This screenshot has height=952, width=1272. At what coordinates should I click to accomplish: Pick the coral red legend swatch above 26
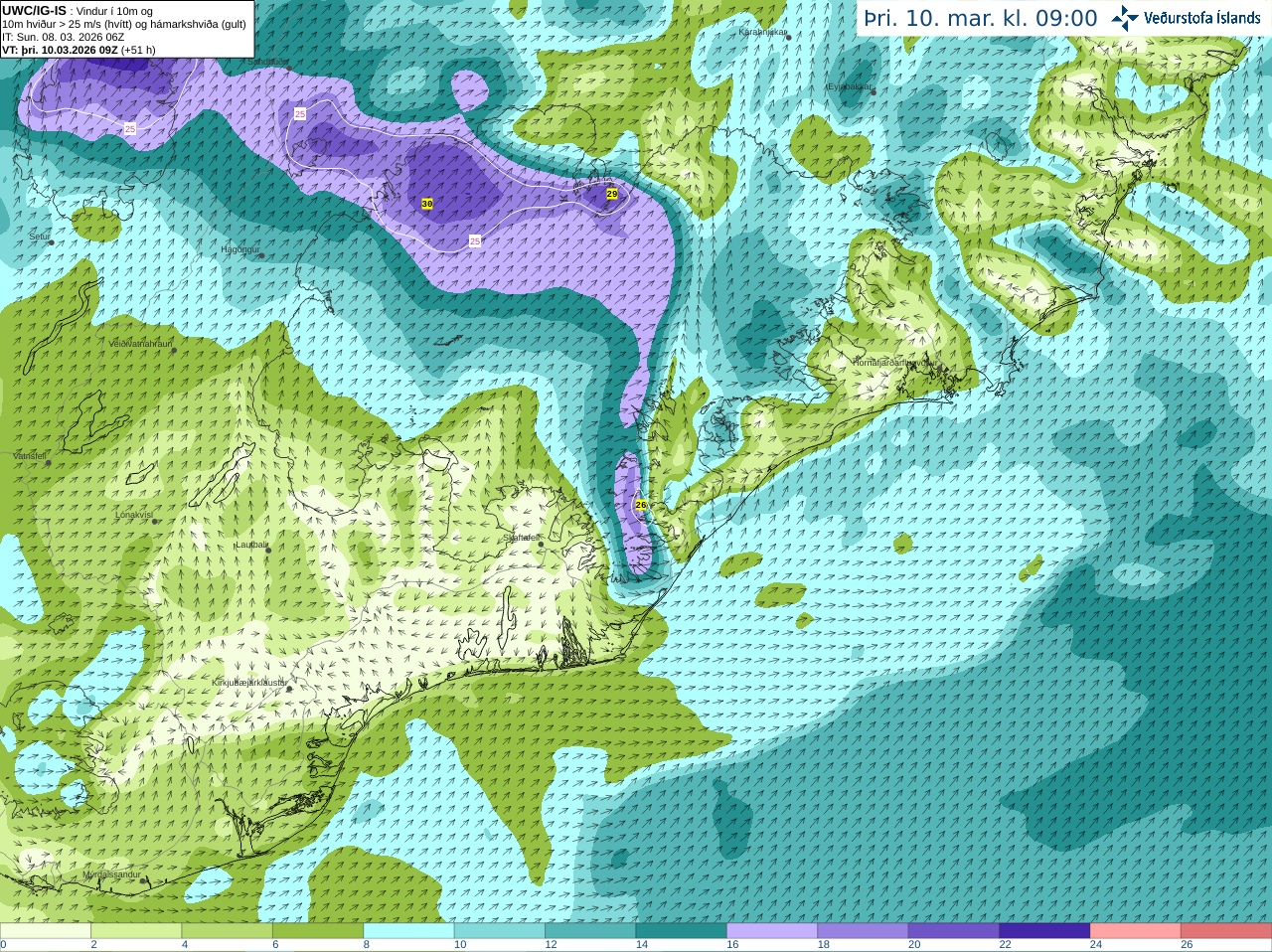point(1226,931)
